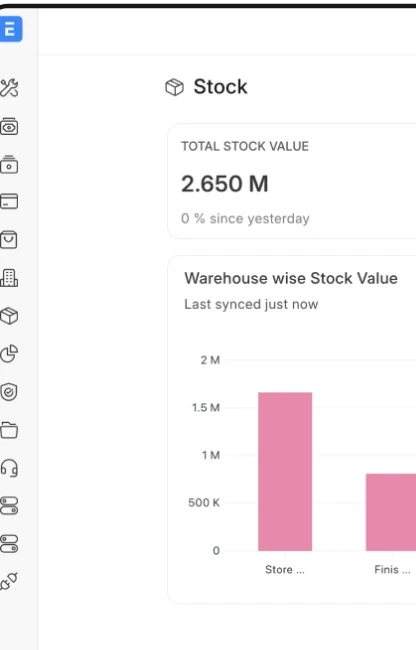Open the money-with-eye accounting icon
This screenshot has height=650, width=416.
pyautogui.click(x=9, y=127)
